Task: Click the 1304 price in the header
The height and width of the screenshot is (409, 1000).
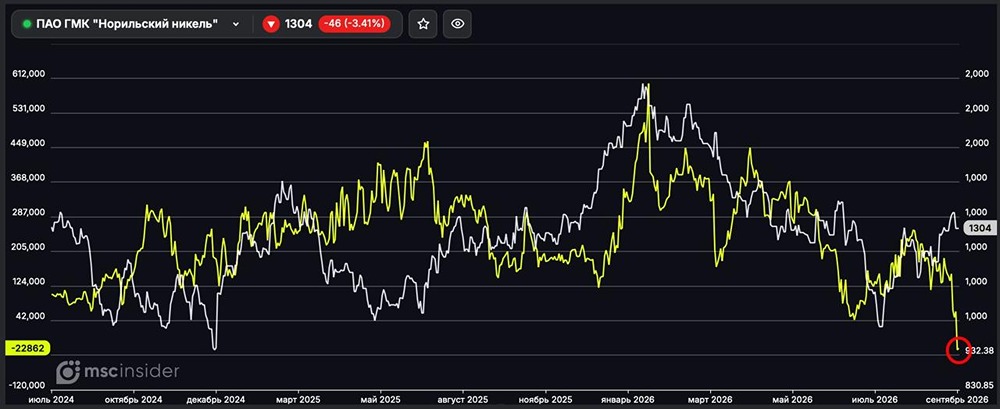Action: click(298, 24)
